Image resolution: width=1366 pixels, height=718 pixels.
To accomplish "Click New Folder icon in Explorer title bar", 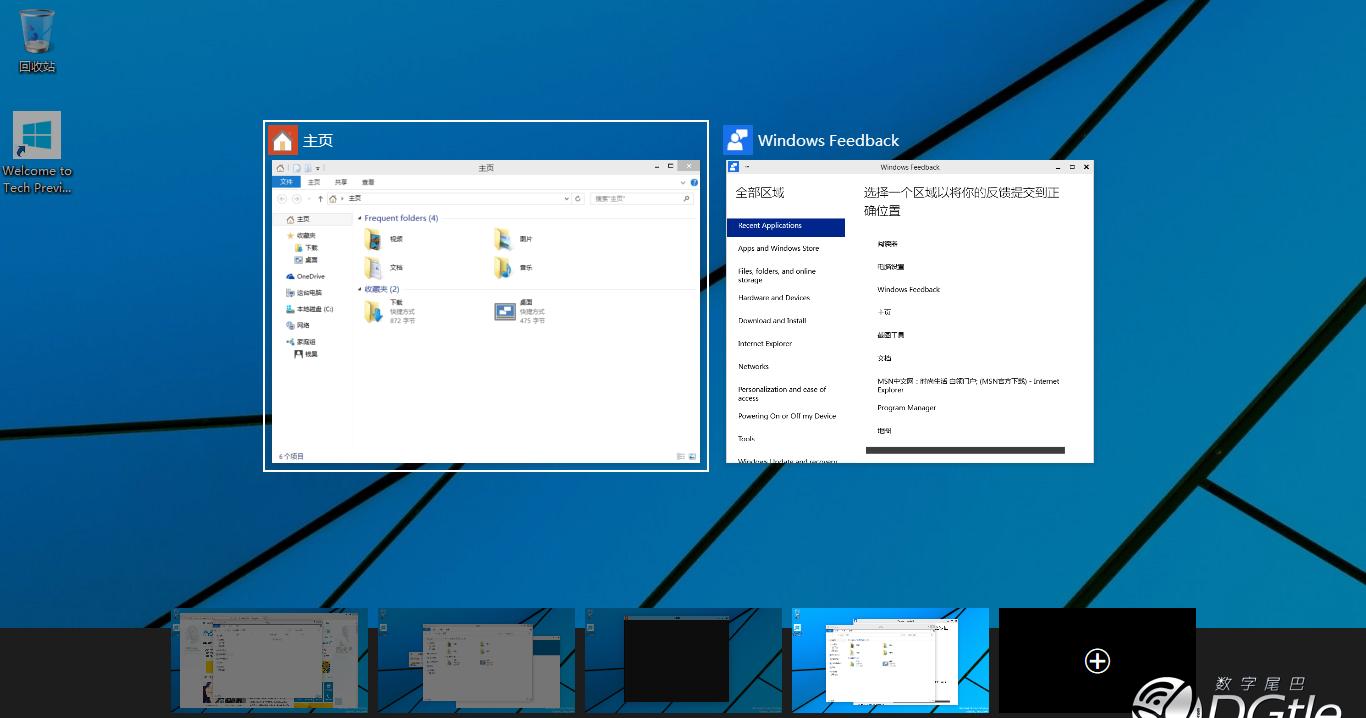I will pyautogui.click(x=308, y=168).
